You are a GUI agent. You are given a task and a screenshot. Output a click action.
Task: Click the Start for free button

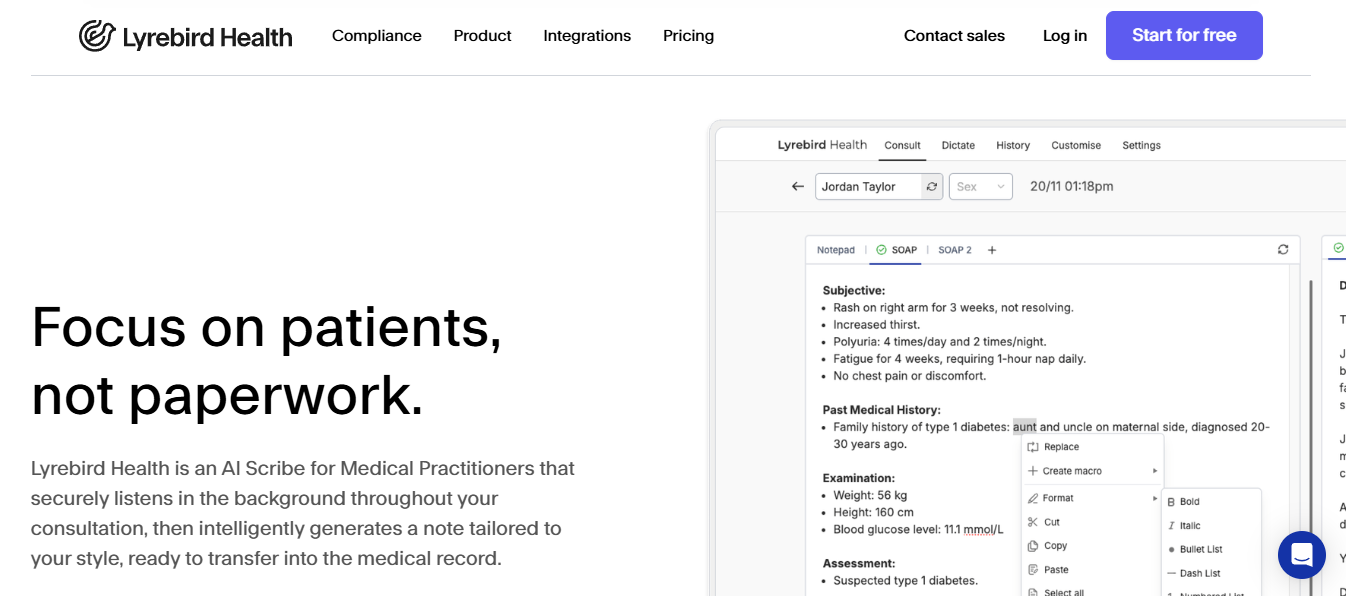click(x=1184, y=36)
